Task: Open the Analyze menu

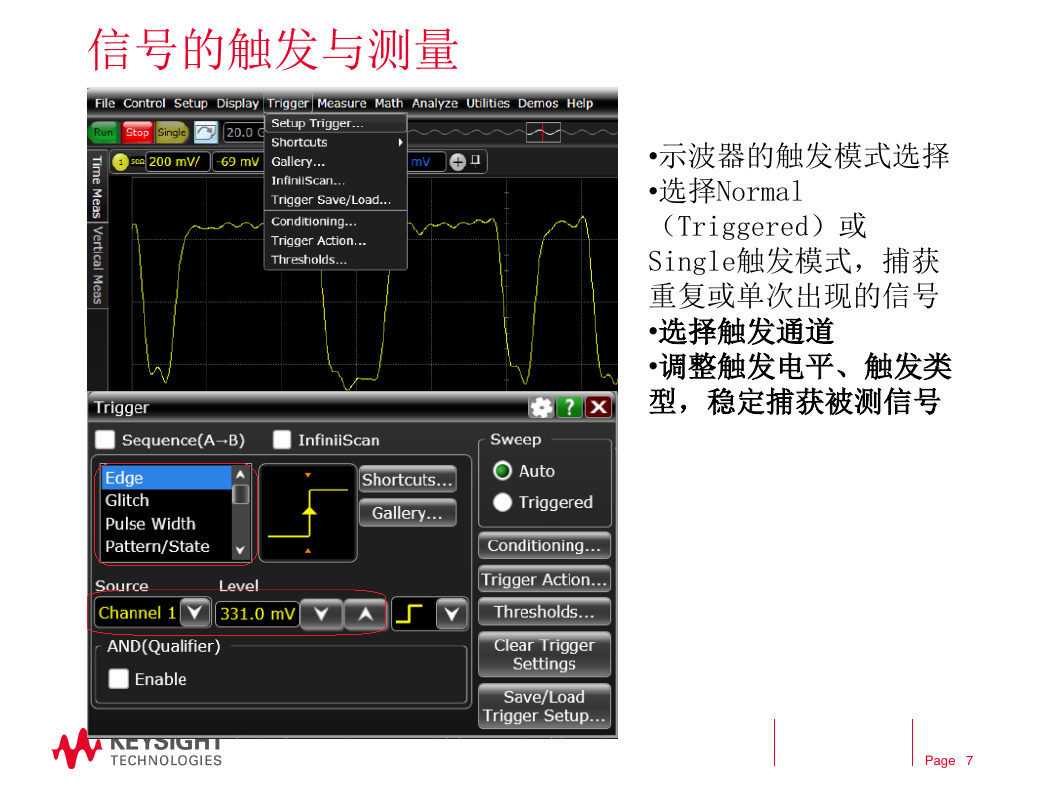Action: click(x=435, y=103)
